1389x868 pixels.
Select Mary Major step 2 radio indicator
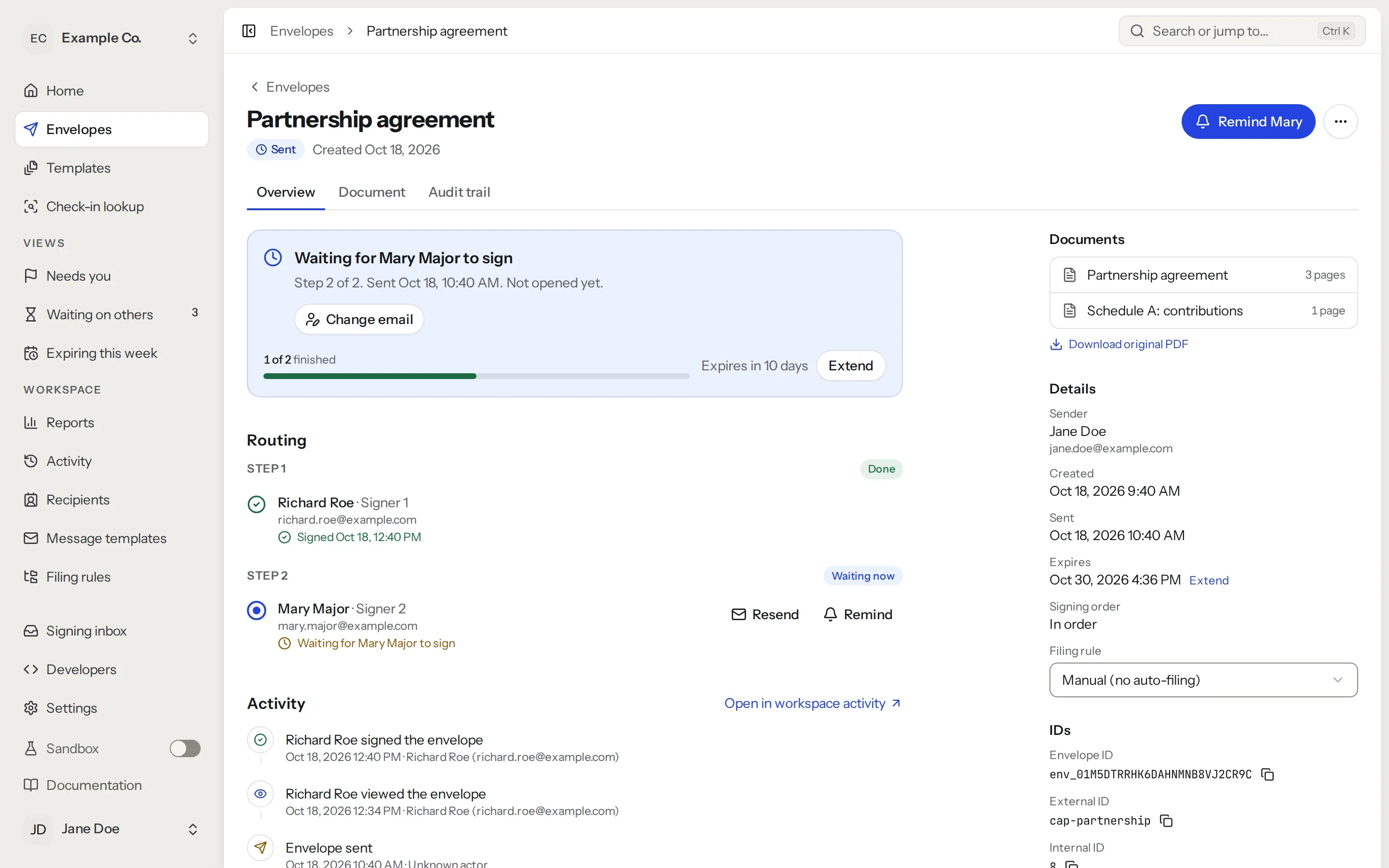(x=257, y=610)
